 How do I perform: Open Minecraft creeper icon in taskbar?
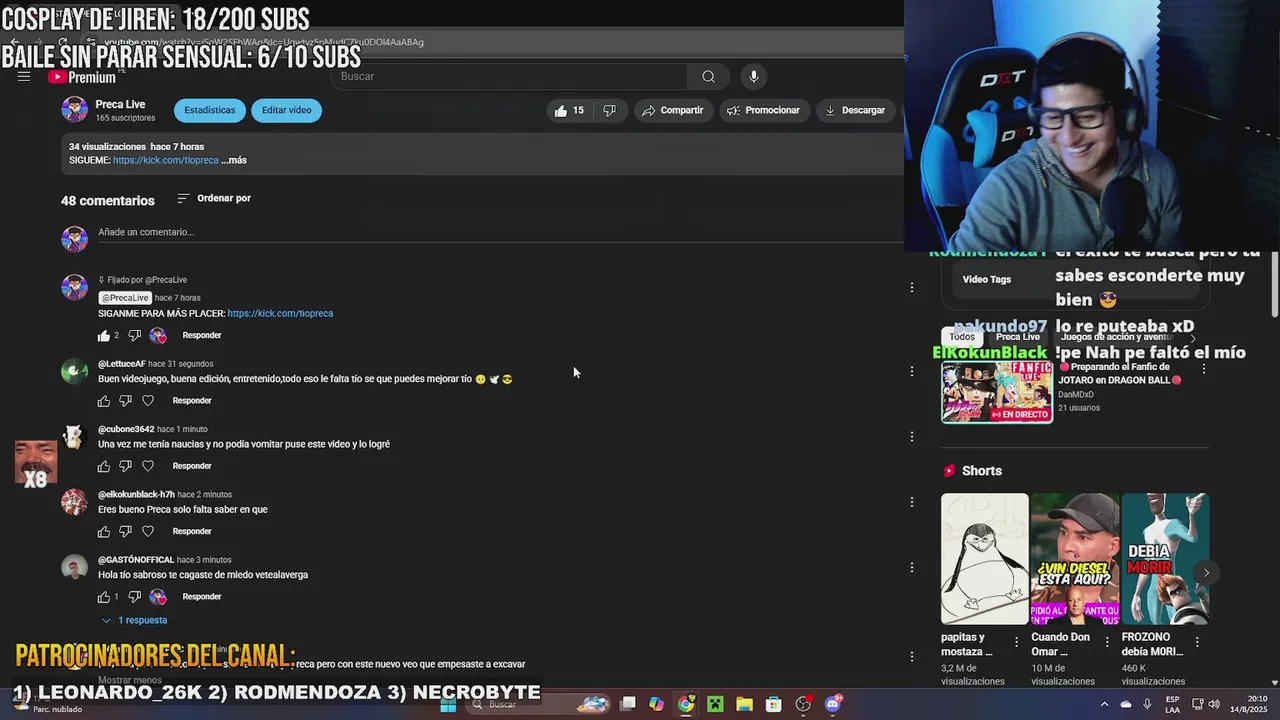pyautogui.click(x=715, y=704)
